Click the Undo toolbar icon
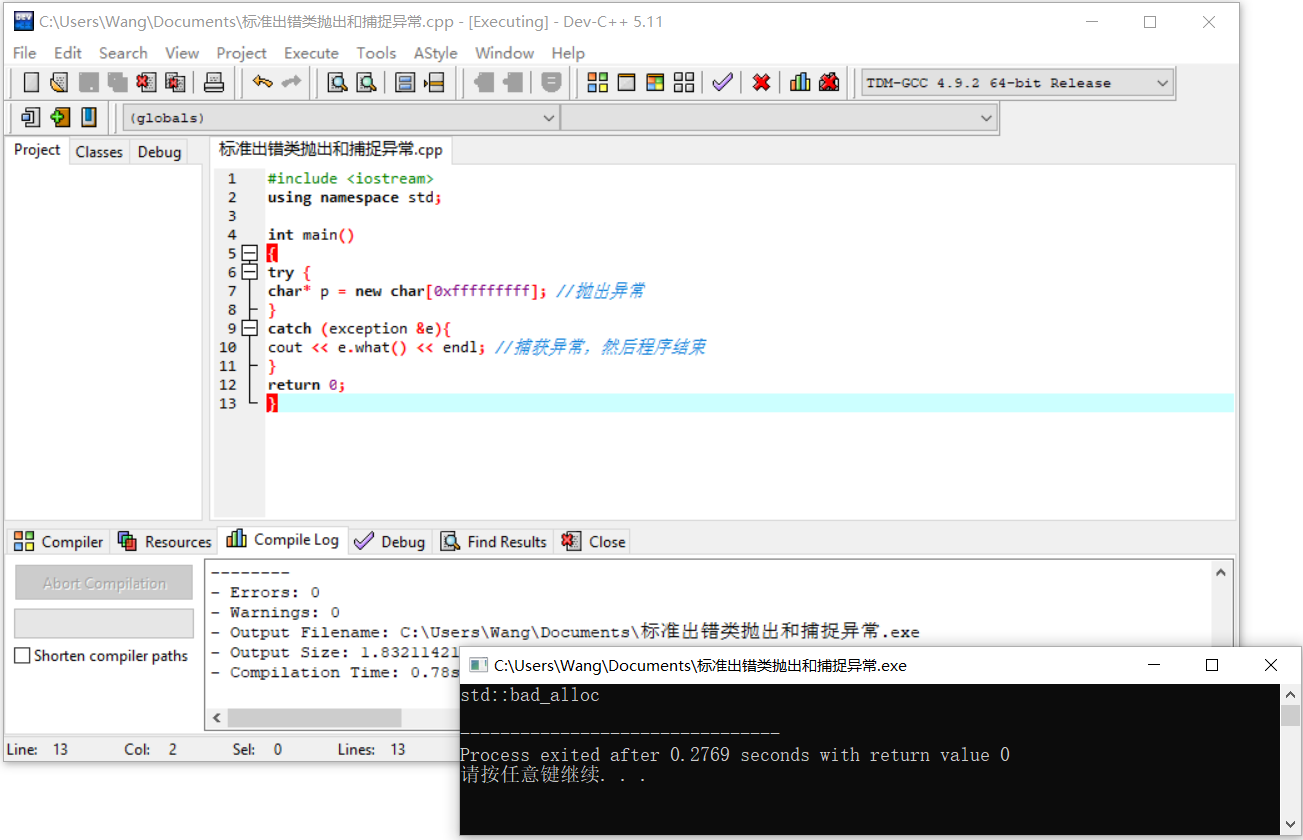 [262, 82]
